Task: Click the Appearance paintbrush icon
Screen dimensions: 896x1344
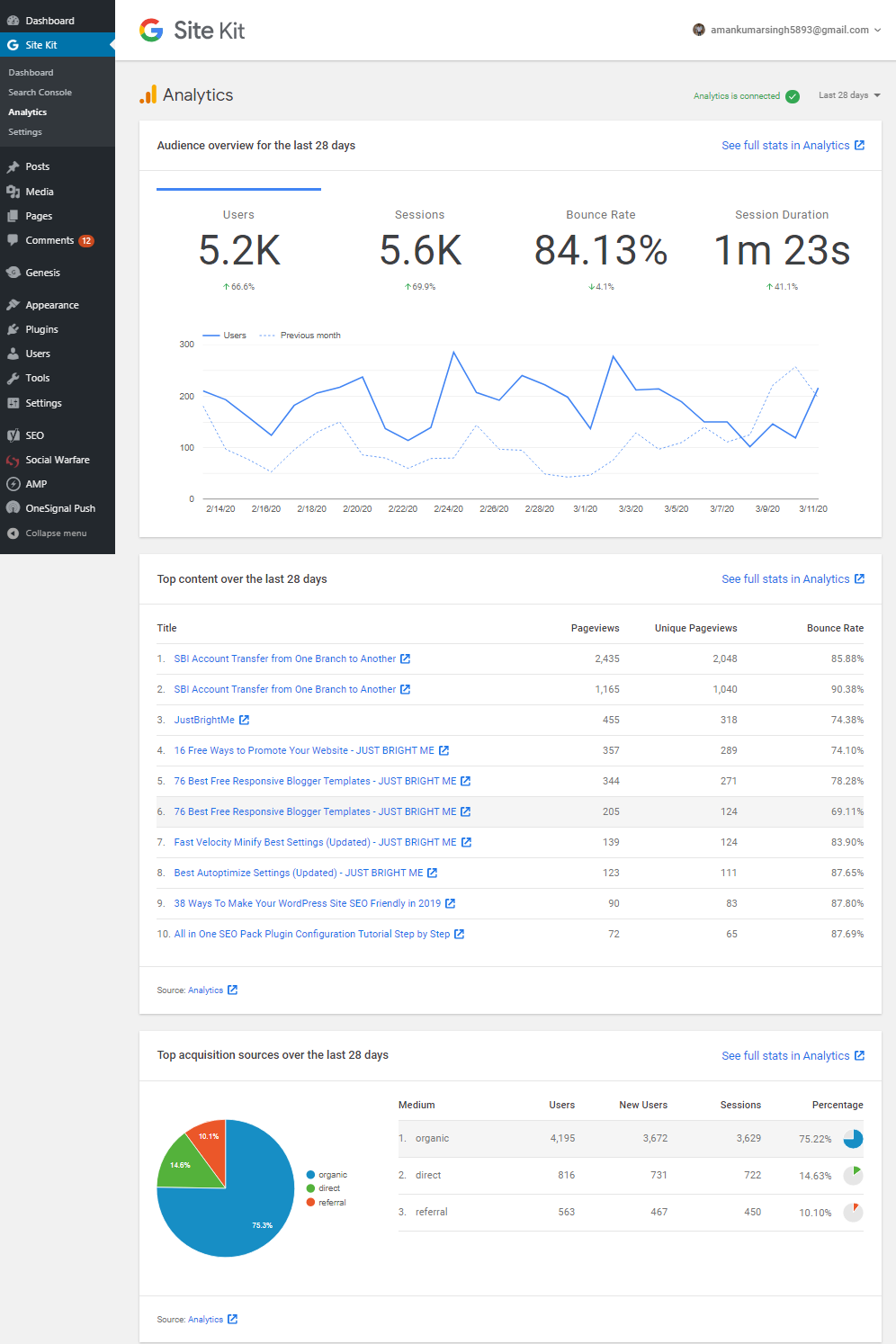Action: (x=13, y=305)
